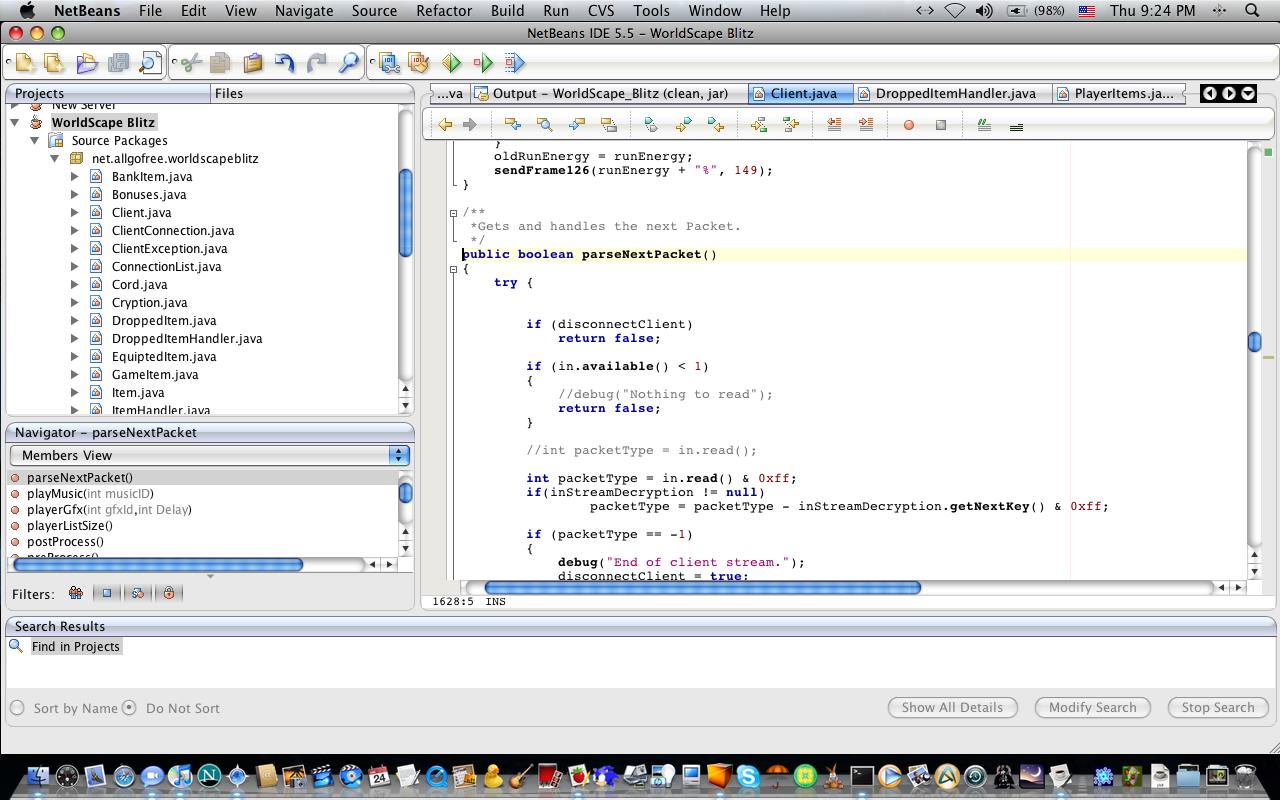Image resolution: width=1280 pixels, height=800 pixels.
Task: Select the Do Not Sort radio button
Action: coord(129,708)
